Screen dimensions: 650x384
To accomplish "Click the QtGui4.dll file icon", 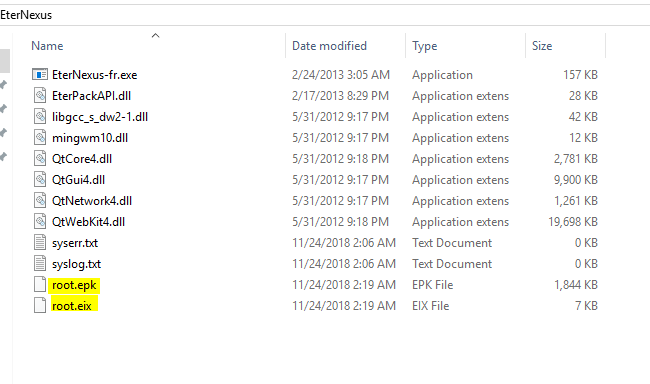I will click(x=40, y=180).
